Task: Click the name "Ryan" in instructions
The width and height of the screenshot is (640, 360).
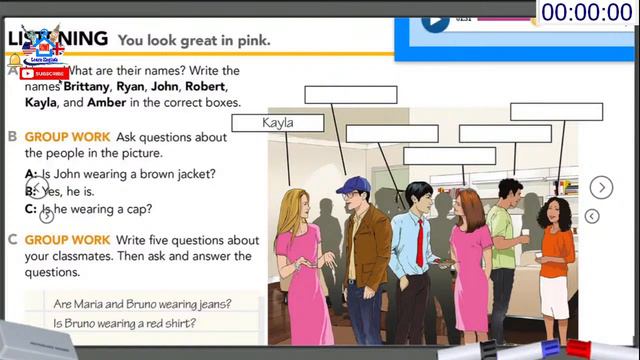Action: (x=130, y=87)
